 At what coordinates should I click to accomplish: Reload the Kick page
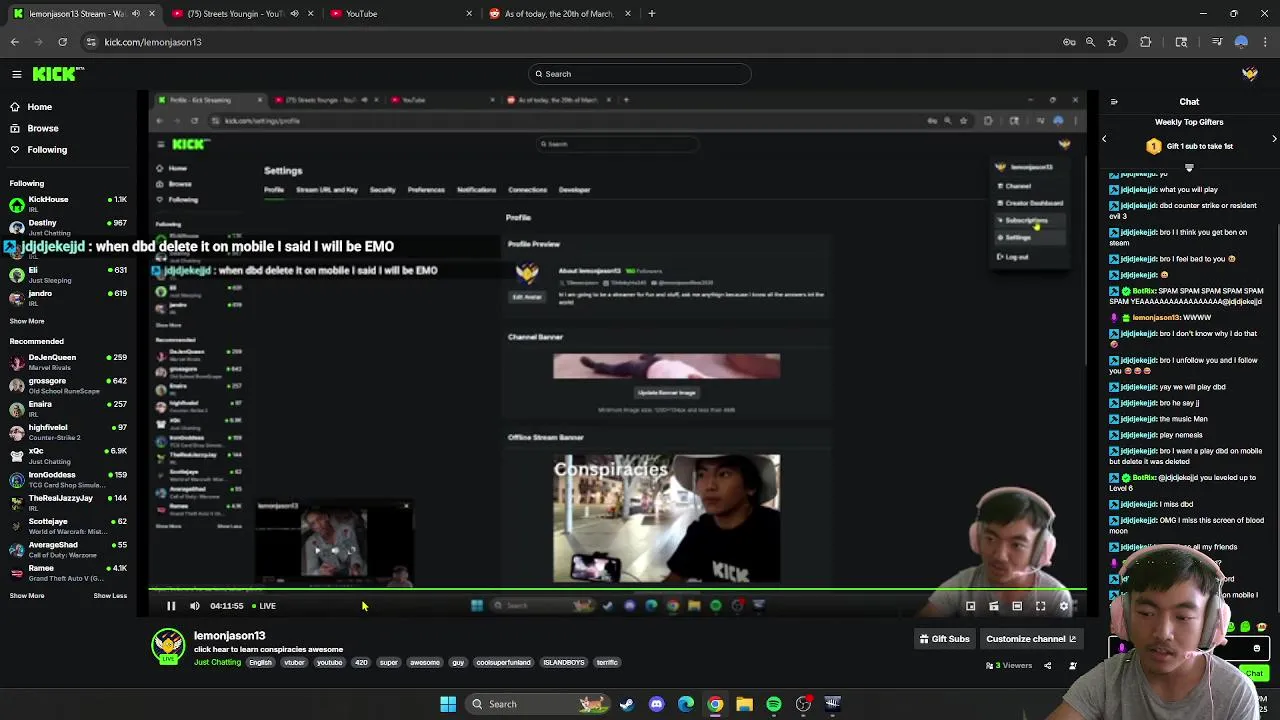(62, 42)
